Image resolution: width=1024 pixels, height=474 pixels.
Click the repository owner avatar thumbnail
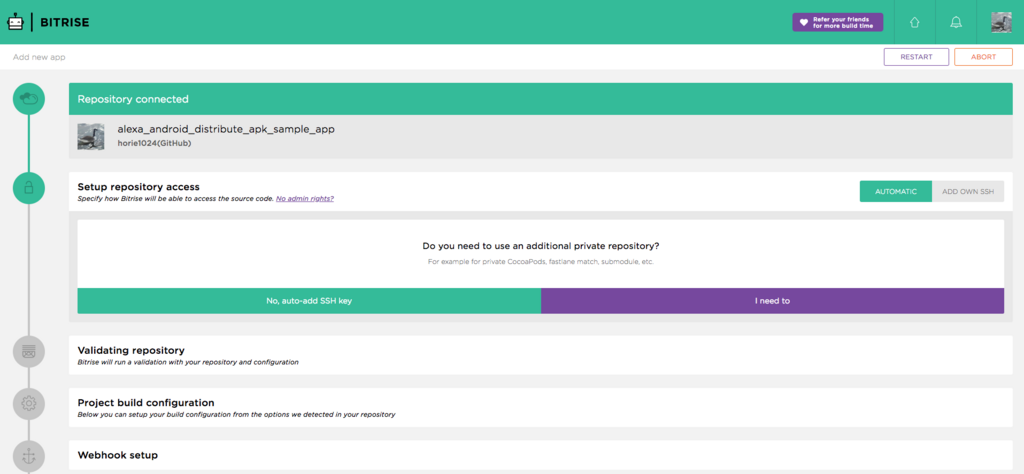91,136
